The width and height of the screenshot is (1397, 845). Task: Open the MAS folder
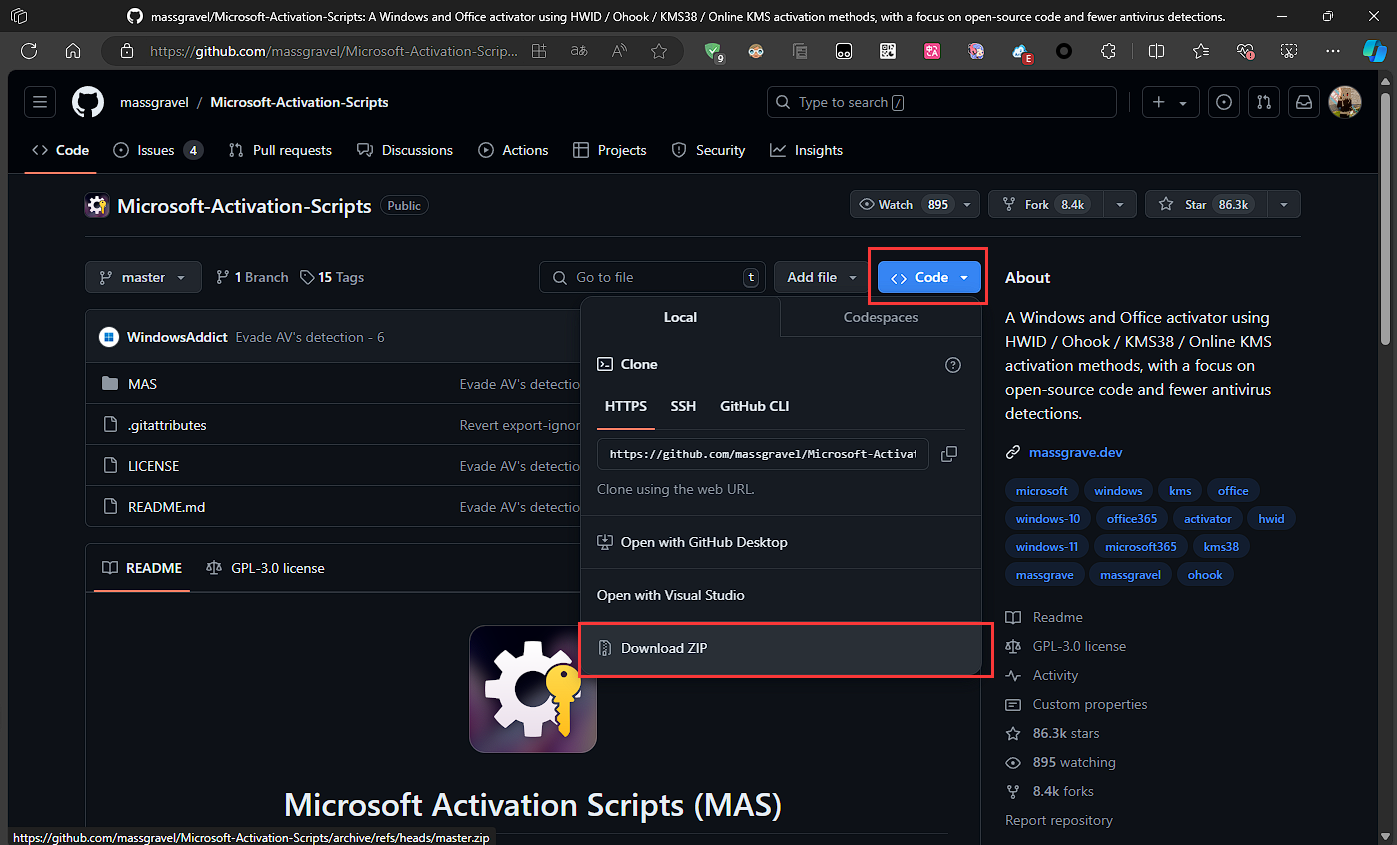point(142,384)
